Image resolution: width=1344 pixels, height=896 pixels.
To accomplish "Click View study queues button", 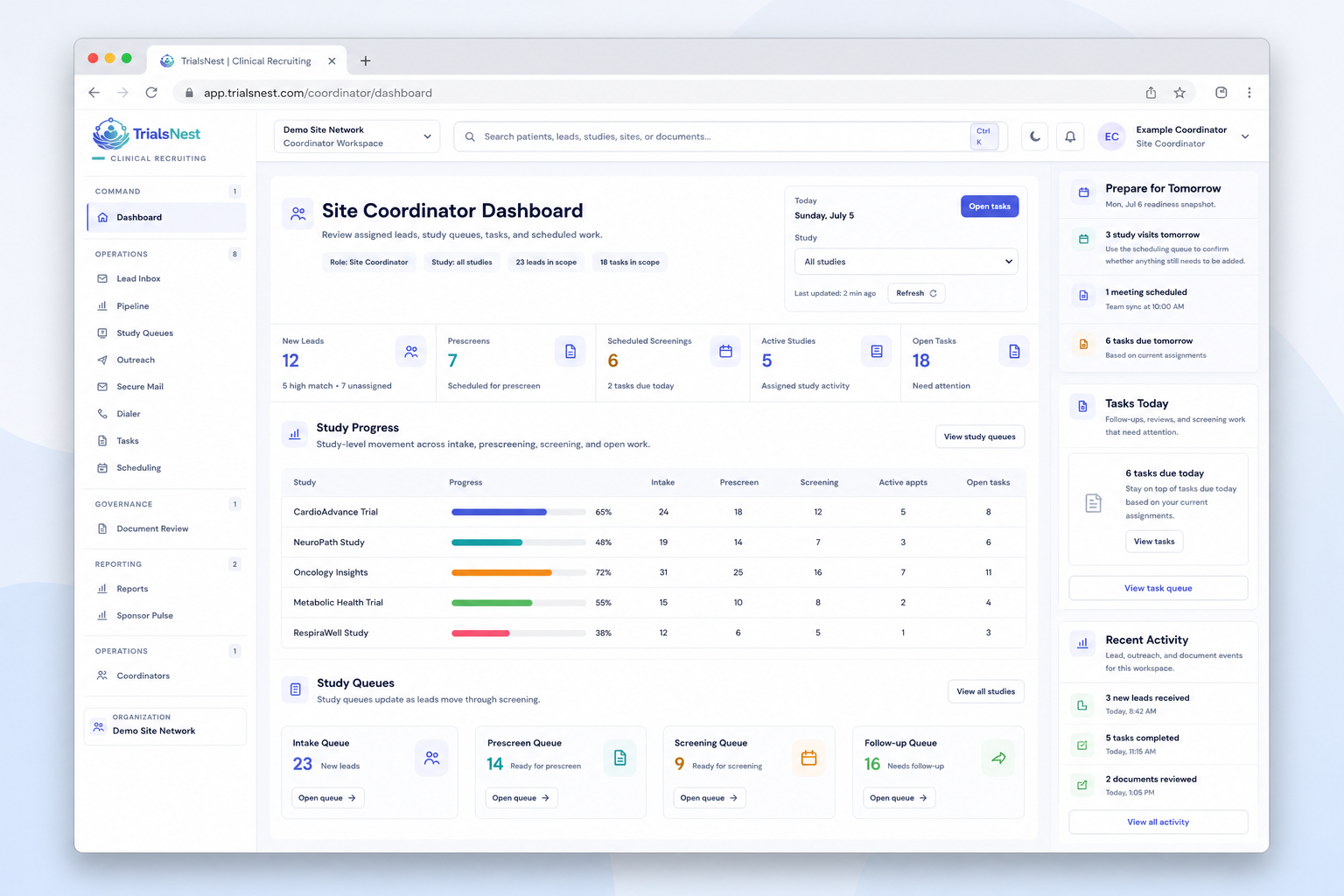I will pyautogui.click(x=980, y=437).
